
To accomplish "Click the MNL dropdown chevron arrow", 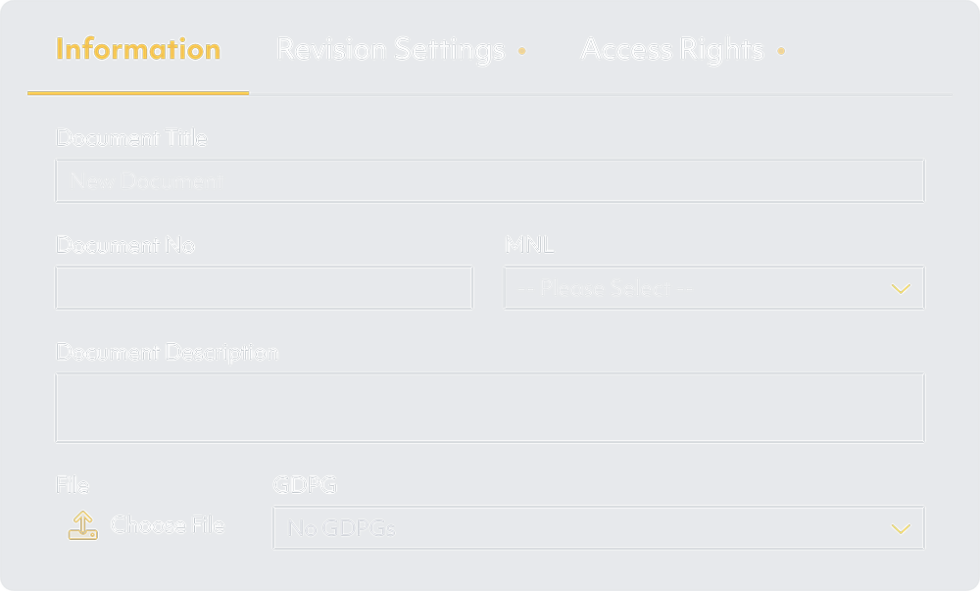I will pyautogui.click(x=900, y=289).
